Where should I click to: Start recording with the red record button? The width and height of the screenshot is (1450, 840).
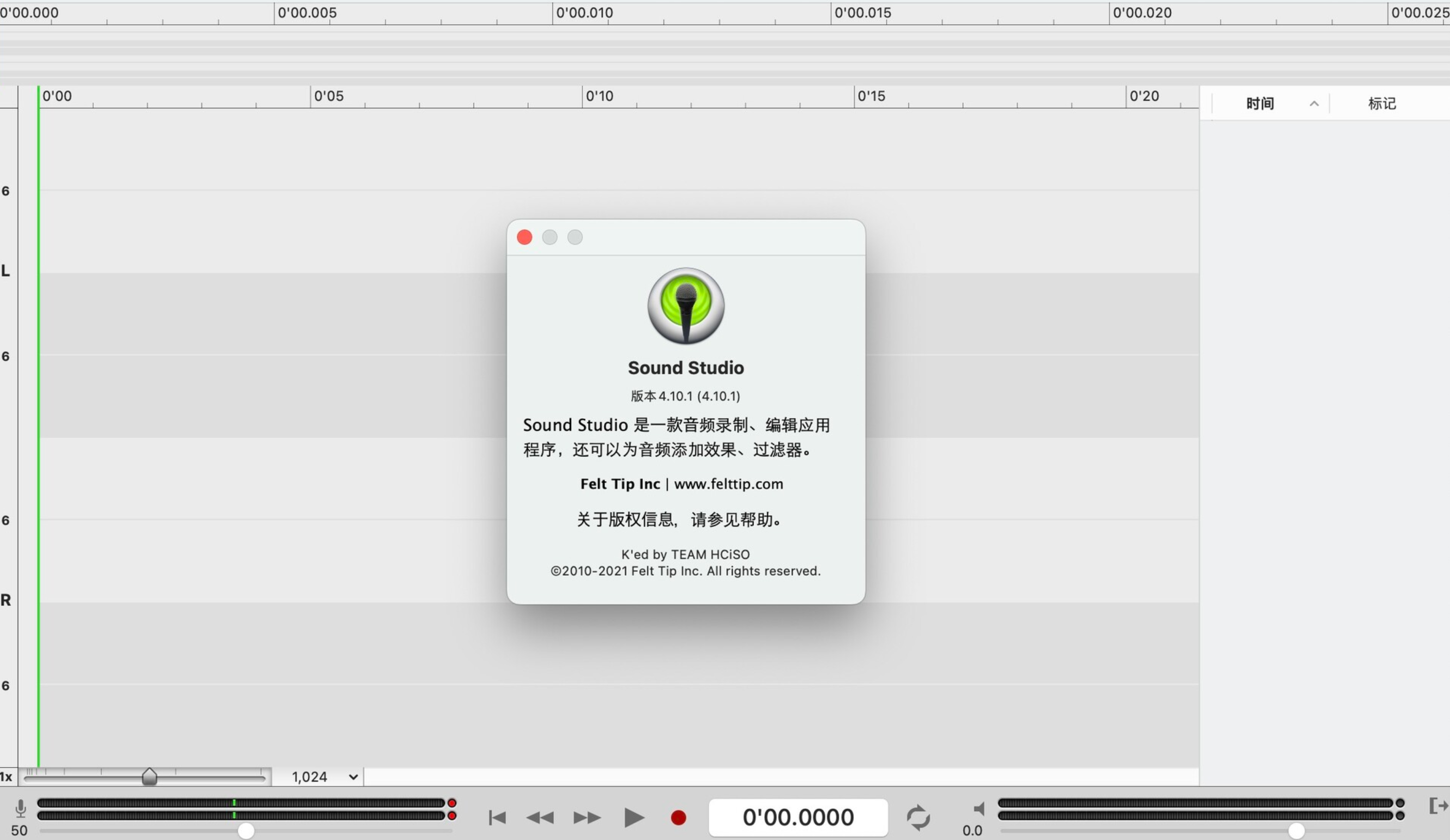click(678, 817)
